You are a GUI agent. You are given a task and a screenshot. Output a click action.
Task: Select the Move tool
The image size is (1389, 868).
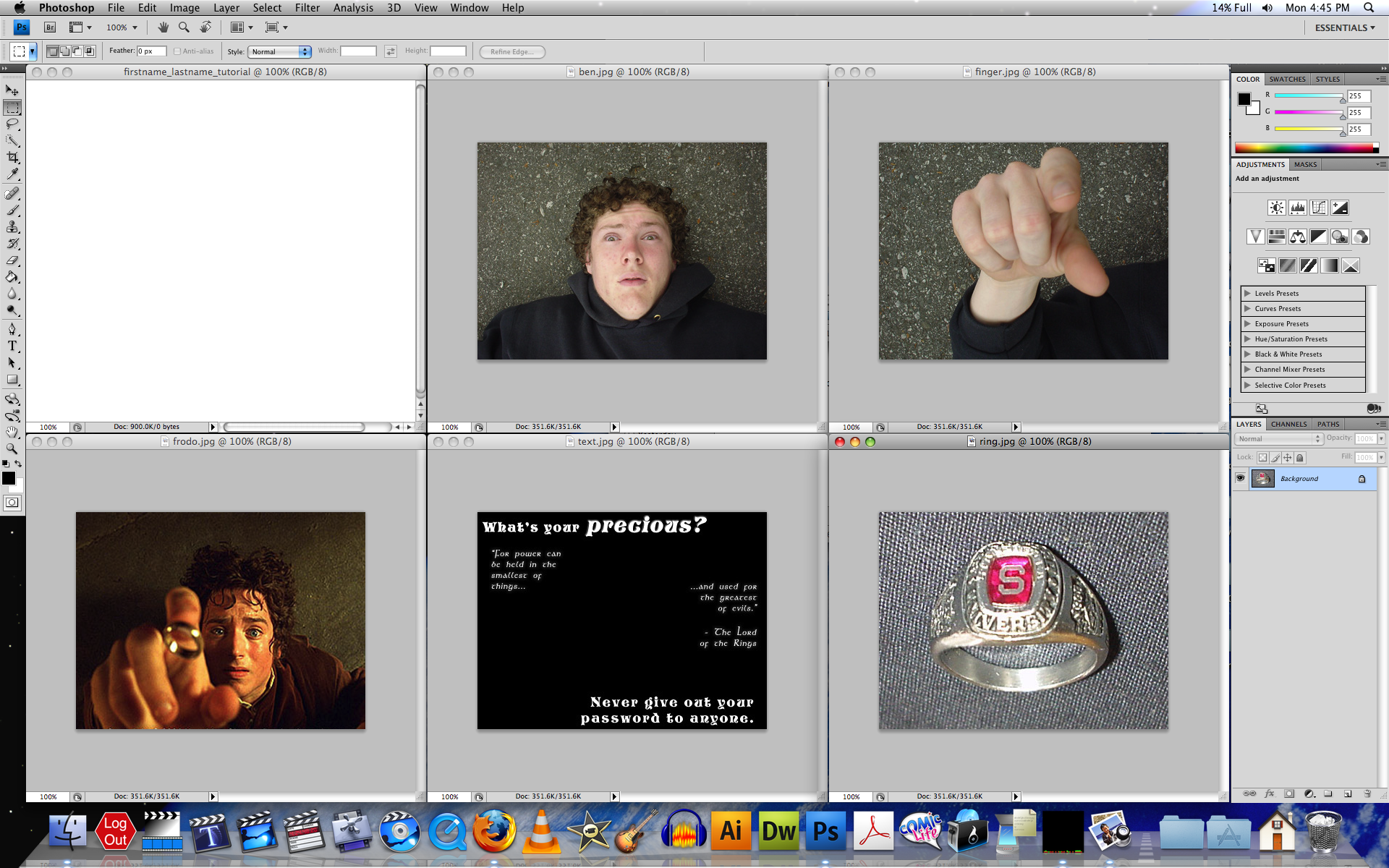tap(12, 90)
